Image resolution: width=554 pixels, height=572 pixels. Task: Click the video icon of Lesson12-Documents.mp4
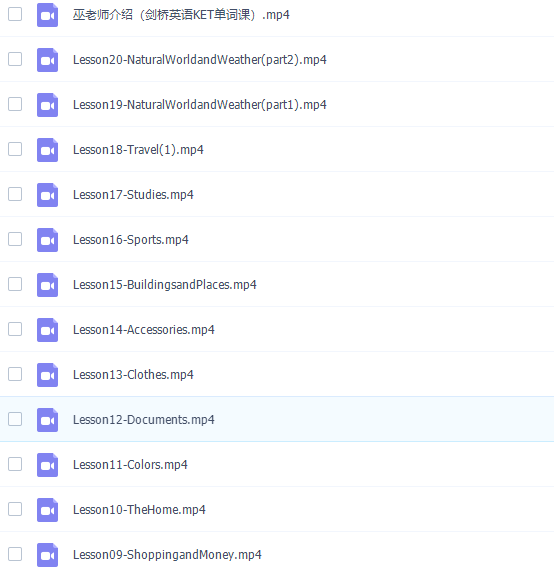point(47,420)
